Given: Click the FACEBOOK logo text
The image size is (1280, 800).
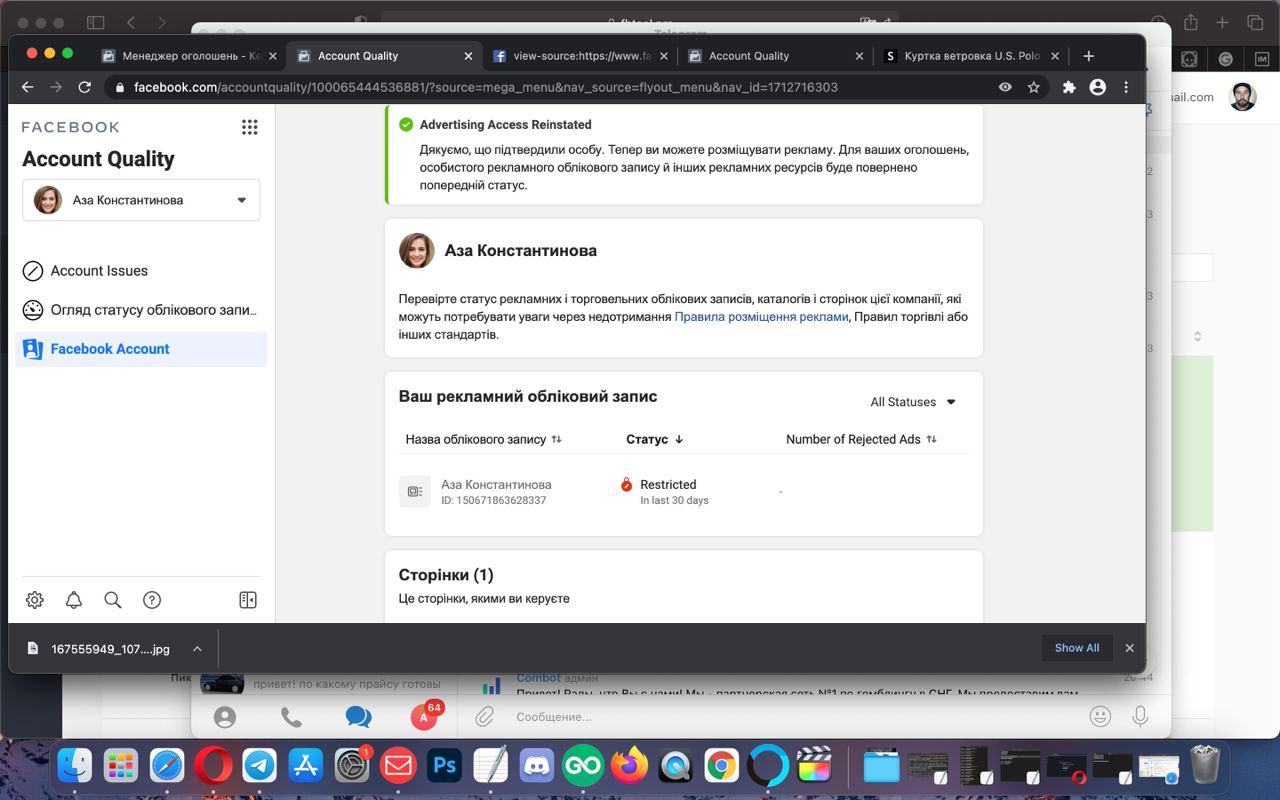Looking at the screenshot, I should [70, 127].
